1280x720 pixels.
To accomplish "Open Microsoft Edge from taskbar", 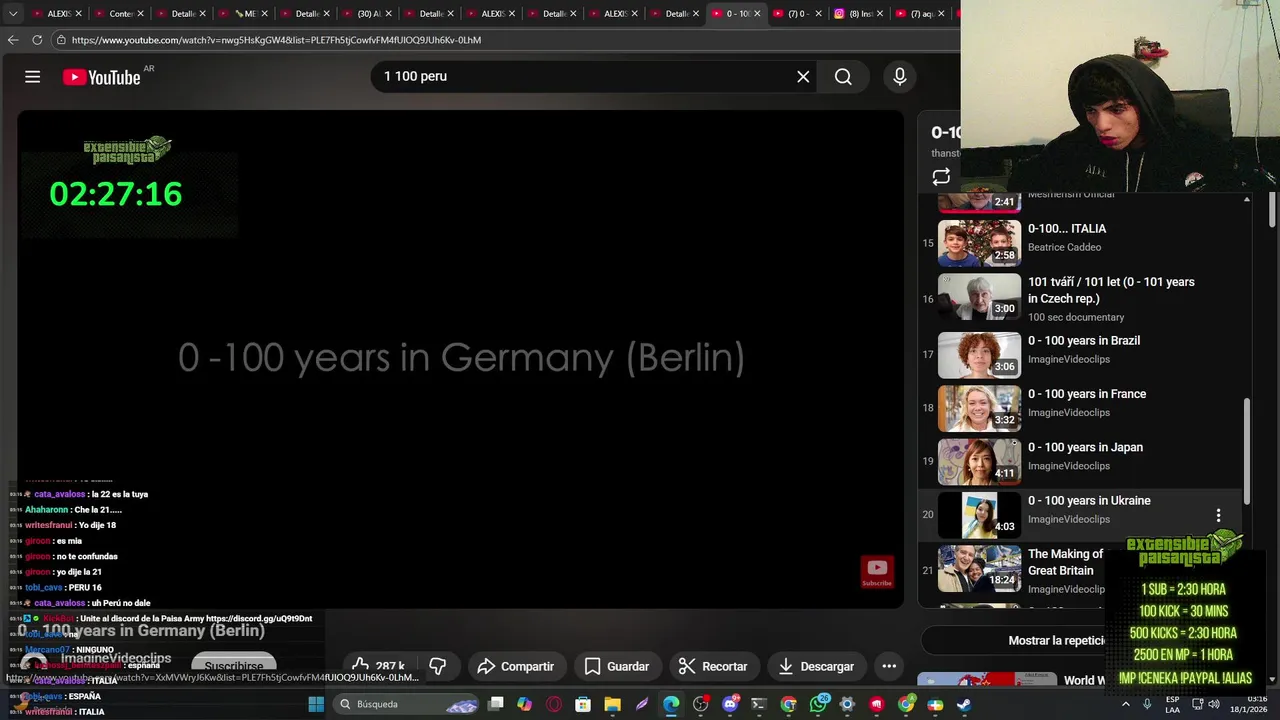I will pyautogui.click(x=671, y=704).
